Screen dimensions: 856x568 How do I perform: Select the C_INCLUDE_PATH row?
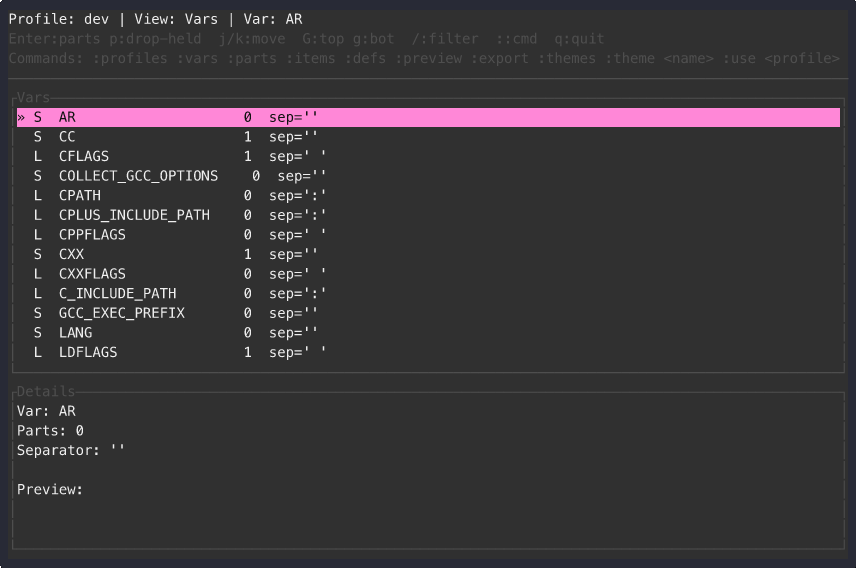[428, 294]
